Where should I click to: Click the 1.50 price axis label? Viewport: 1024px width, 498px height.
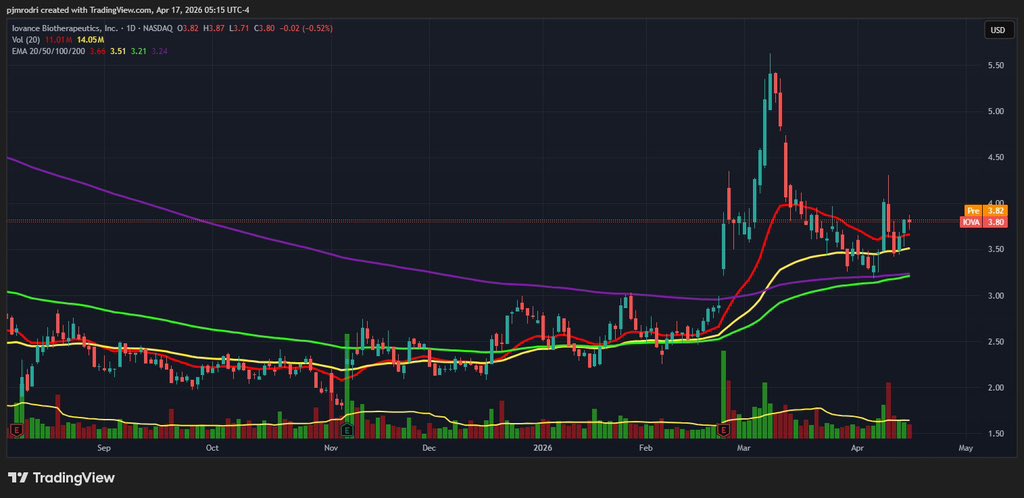click(996, 434)
